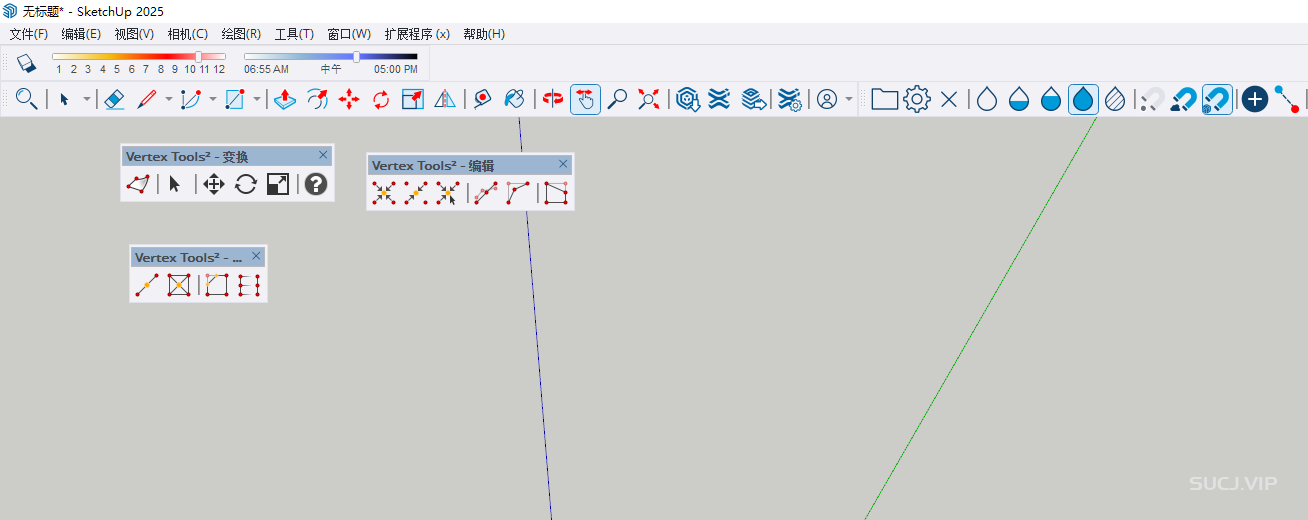Open the 绘图(R) menu
This screenshot has height=520, width=1308.
(x=241, y=33)
